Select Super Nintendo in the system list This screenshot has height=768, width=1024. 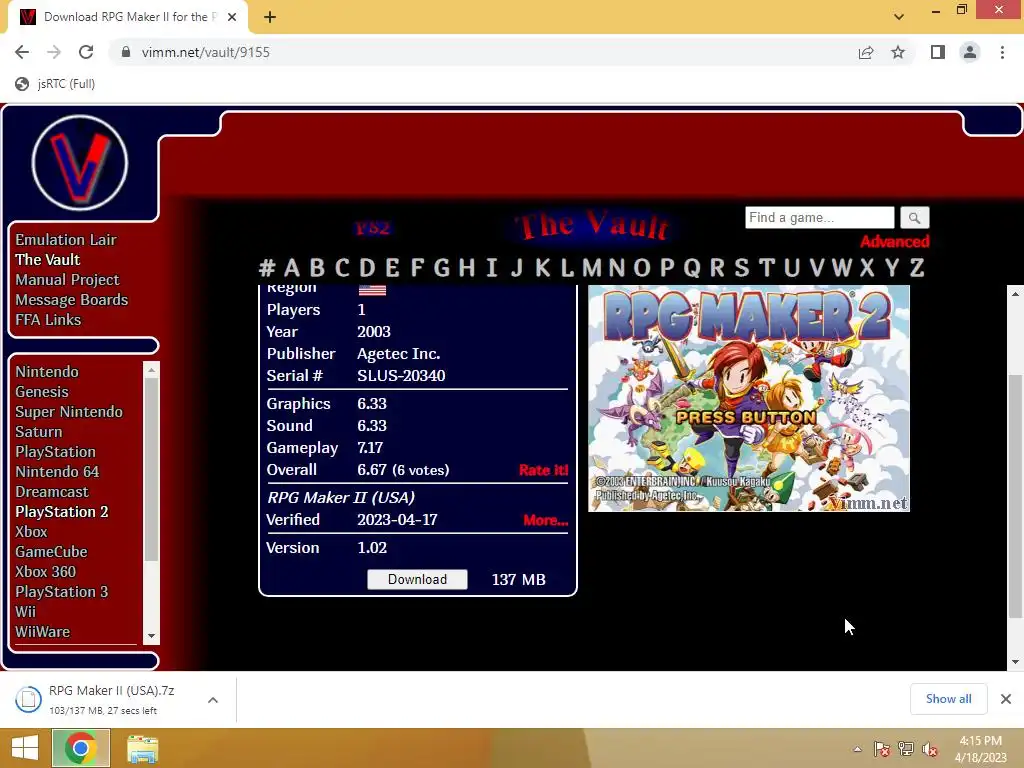pos(69,412)
